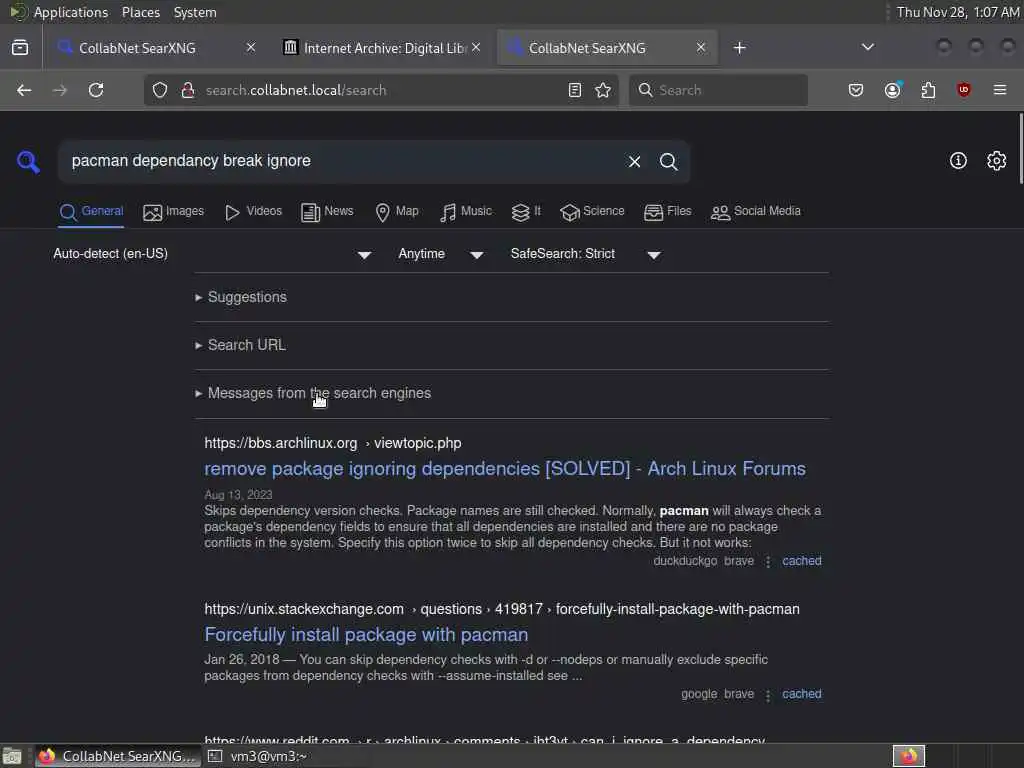Clear the search query with the X icon
This screenshot has width=1024, height=768.
[x=634, y=161]
